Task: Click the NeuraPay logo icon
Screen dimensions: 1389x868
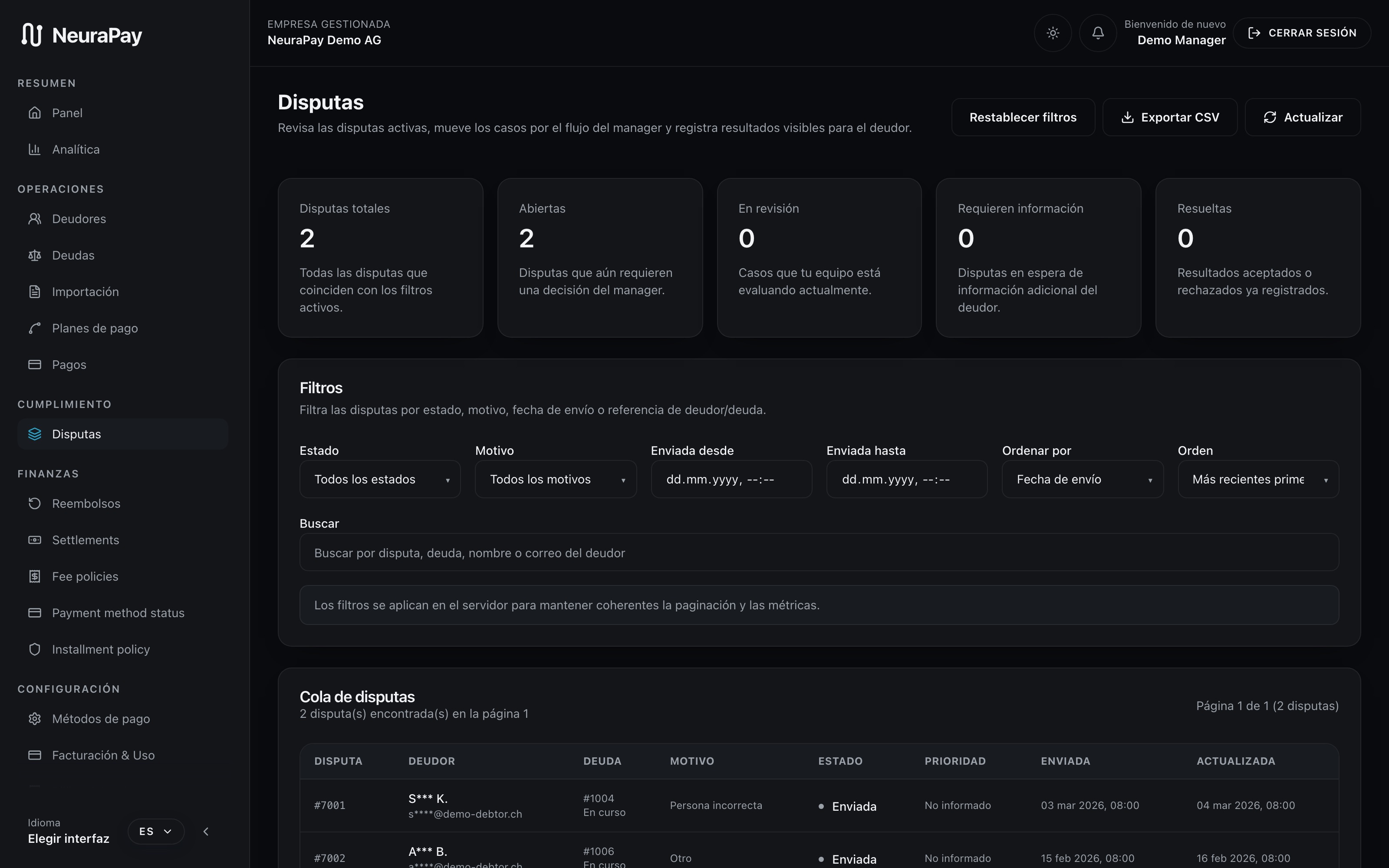Action: (x=32, y=34)
